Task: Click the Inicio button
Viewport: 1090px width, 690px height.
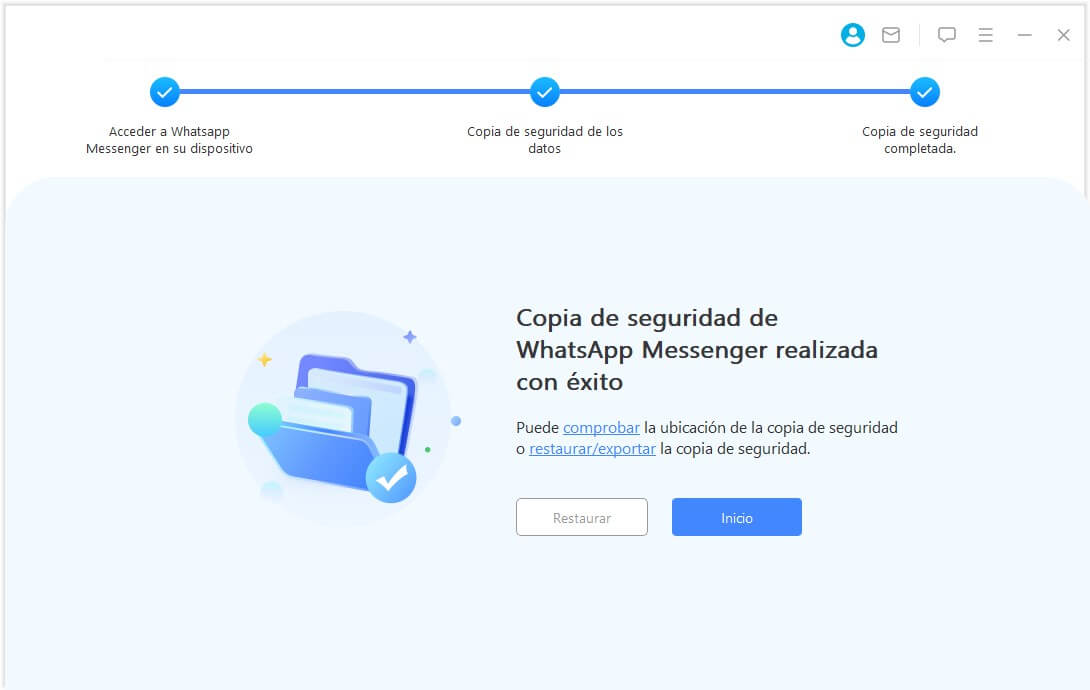Action: pyautogui.click(x=736, y=517)
